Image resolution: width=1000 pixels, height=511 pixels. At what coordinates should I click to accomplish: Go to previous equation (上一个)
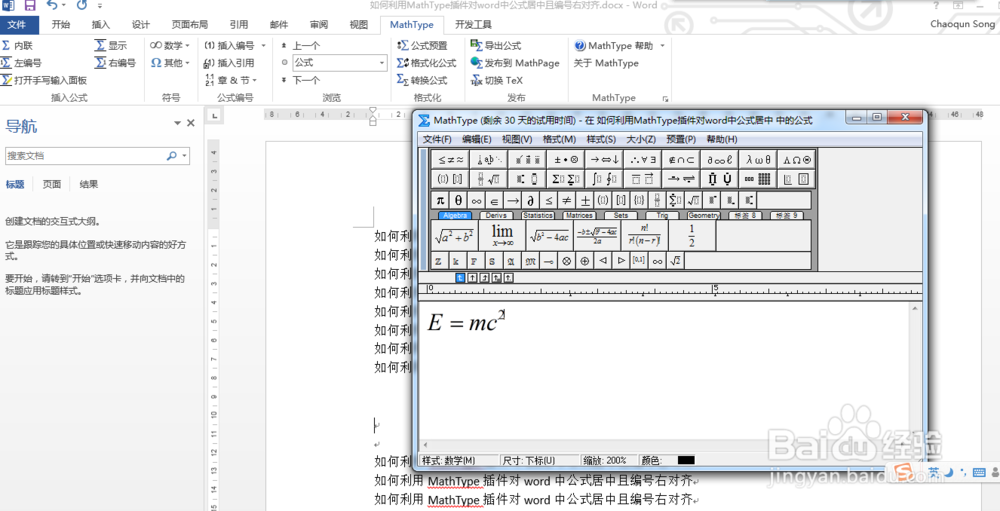(x=301, y=46)
